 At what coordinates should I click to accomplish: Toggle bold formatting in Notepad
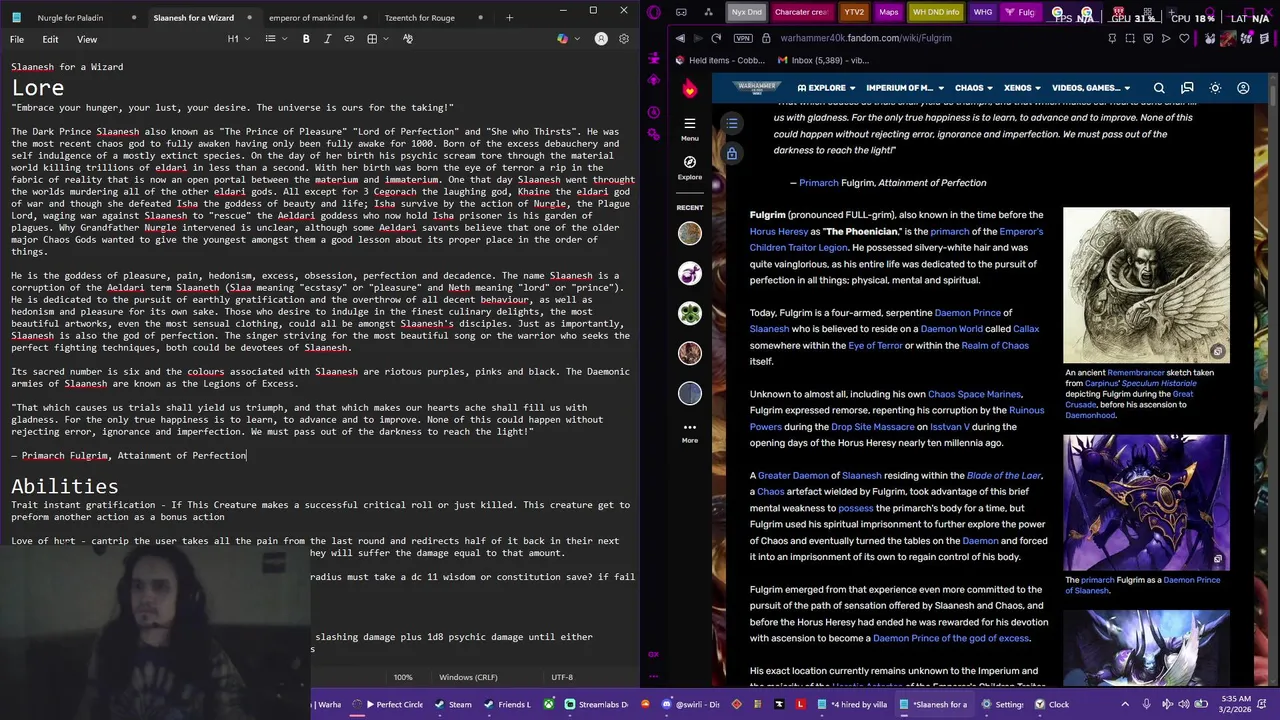pos(306,39)
